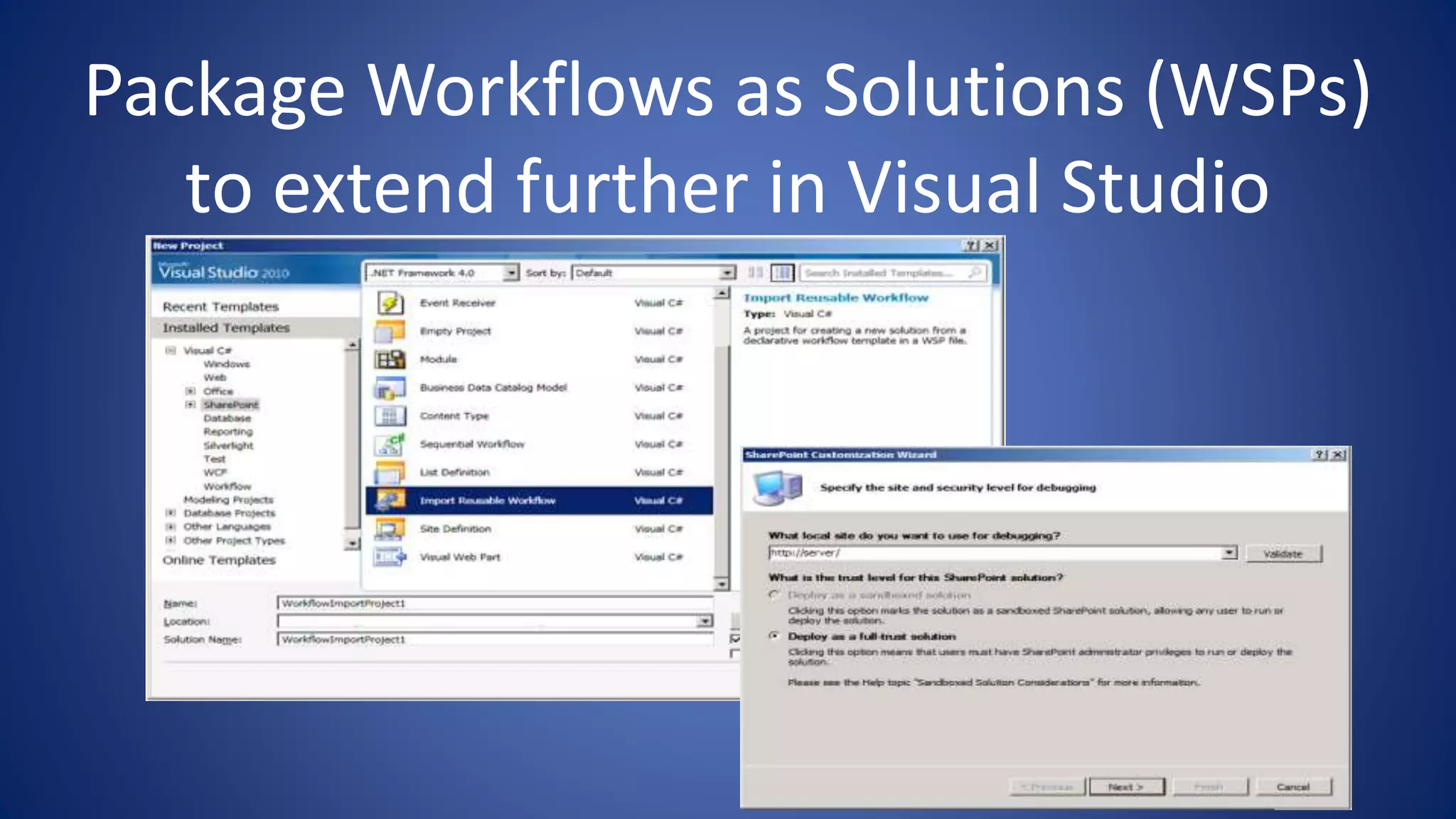The image size is (1456, 819).
Task: Select Workflow in the template tree
Action: click(x=227, y=486)
